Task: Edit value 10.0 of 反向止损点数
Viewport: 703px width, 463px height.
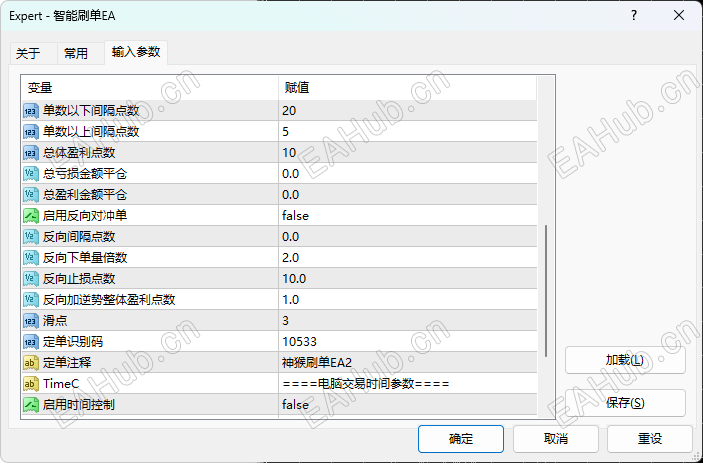Action: coord(408,279)
